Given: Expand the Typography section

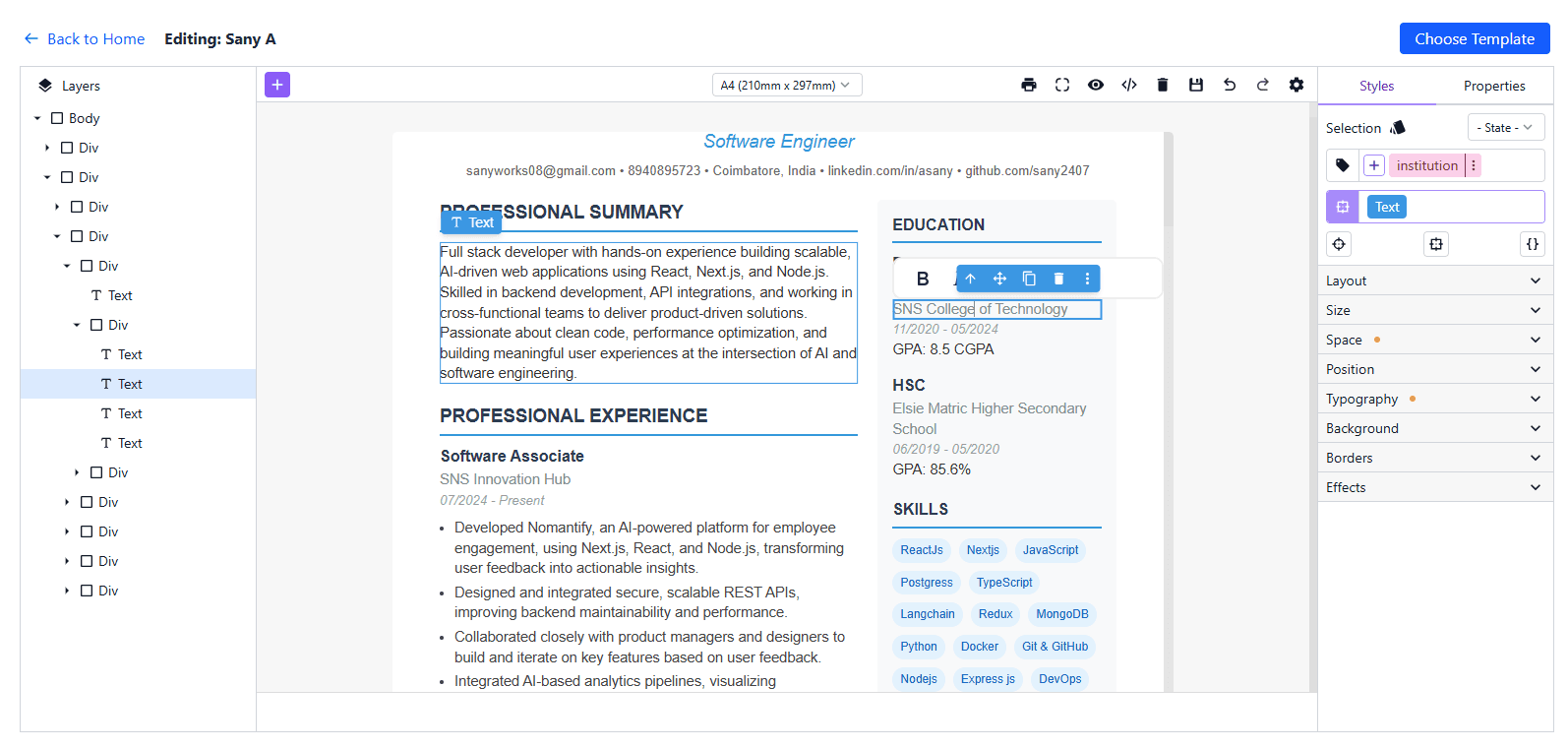Looking at the screenshot, I should pos(1435,399).
